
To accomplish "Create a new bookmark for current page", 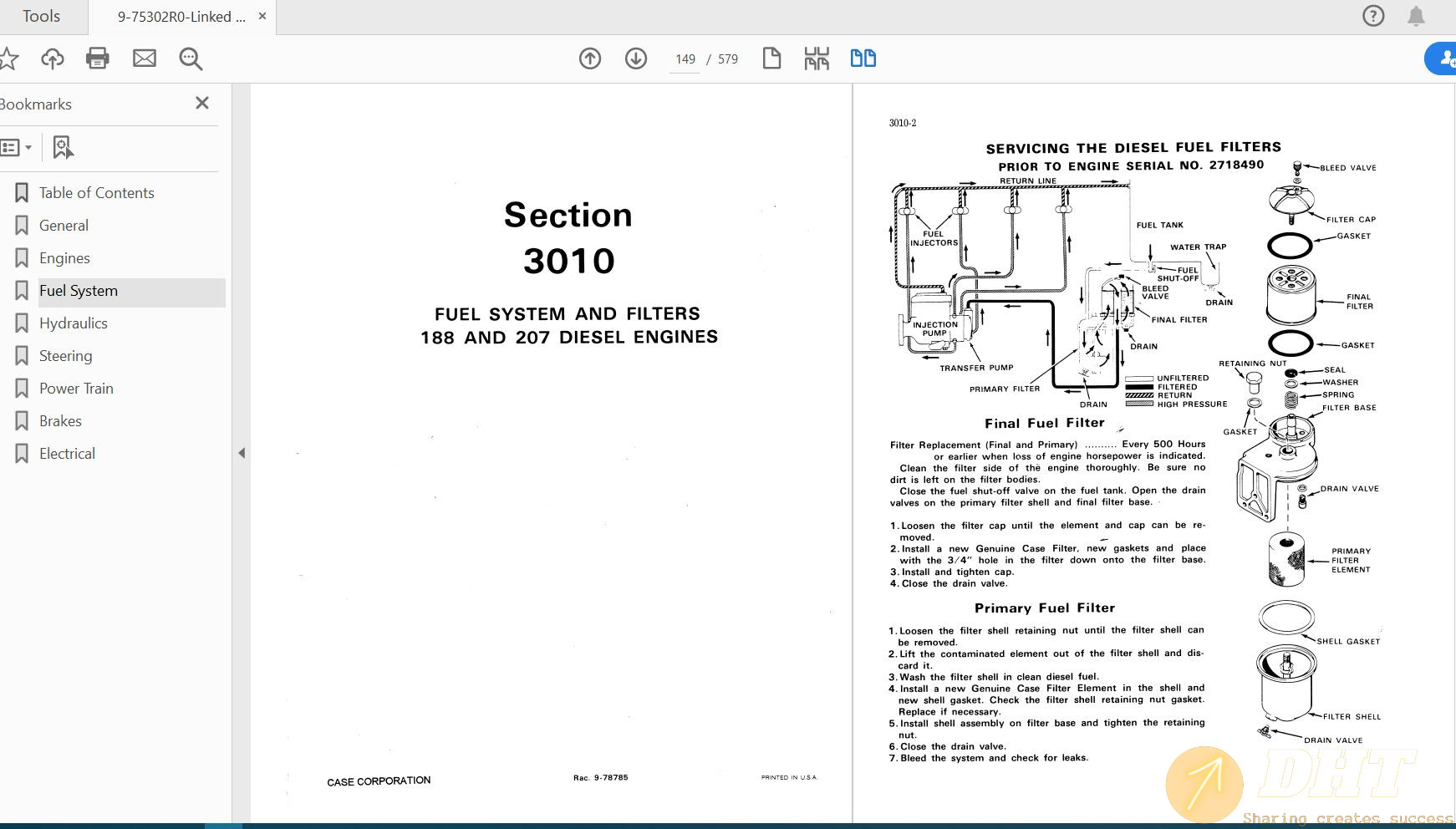I will point(63,146).
